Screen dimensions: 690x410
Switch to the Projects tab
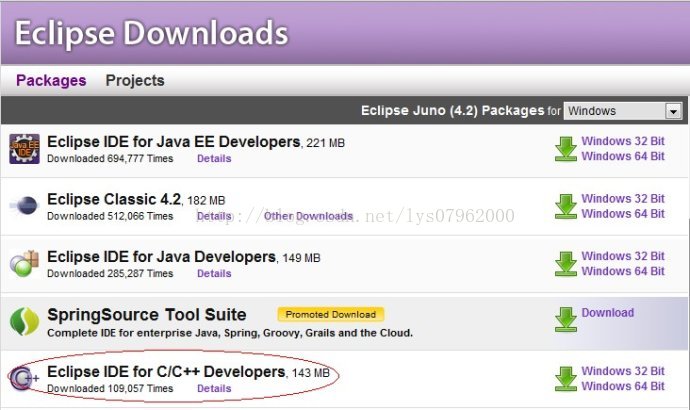pyautogui.click(x=135, y=80)
